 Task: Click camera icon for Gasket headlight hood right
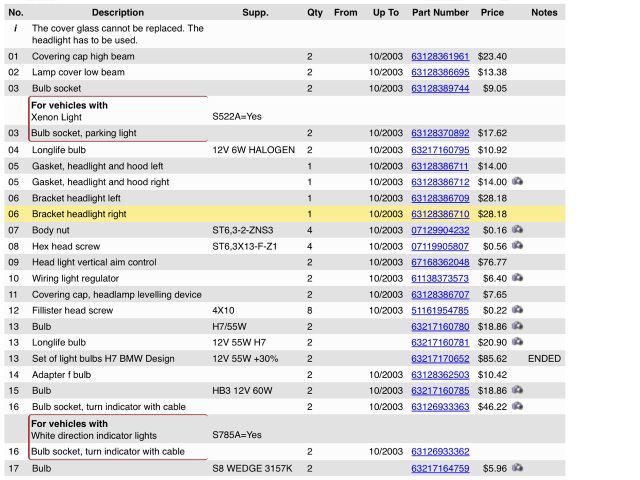point(517,182)
